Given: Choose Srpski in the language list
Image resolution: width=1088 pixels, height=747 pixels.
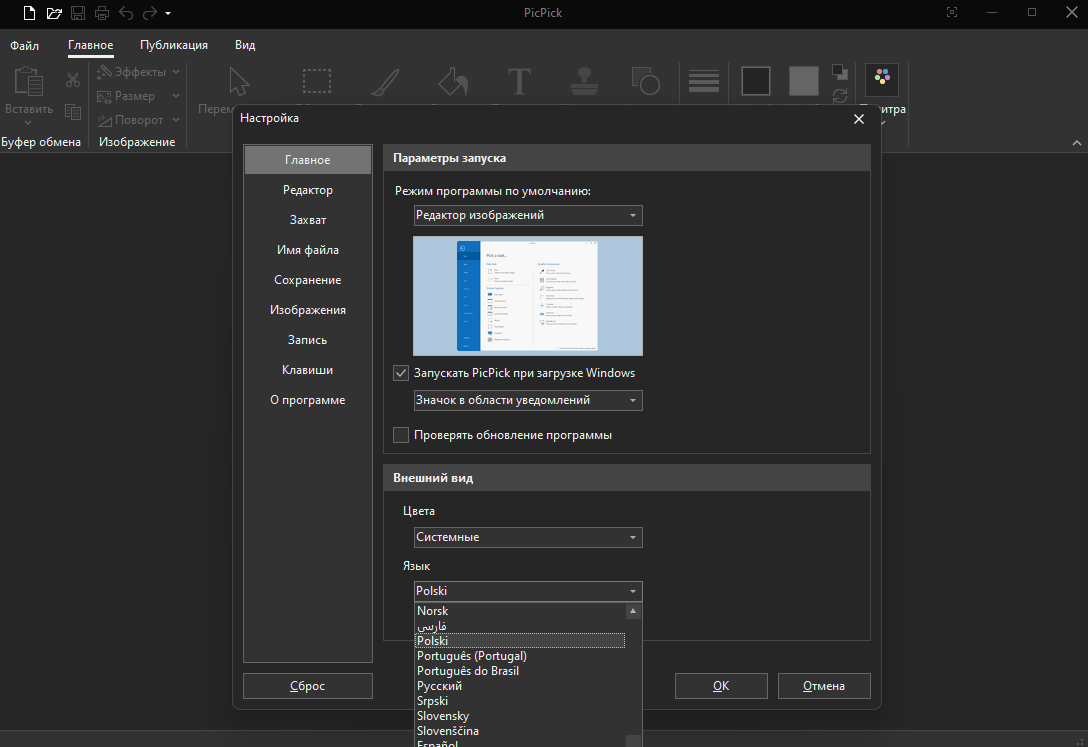Looking at the screenshot, I should click(520, 701).
